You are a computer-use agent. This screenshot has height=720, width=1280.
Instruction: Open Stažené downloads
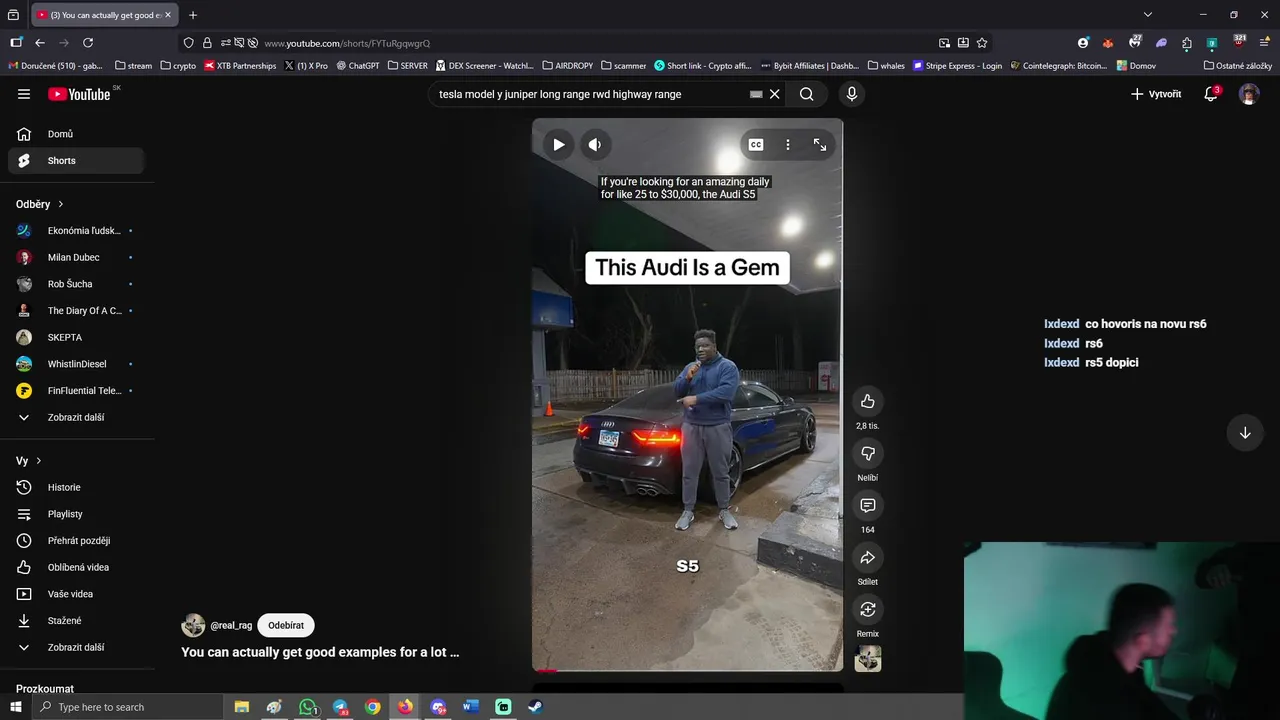click(76, 621)
